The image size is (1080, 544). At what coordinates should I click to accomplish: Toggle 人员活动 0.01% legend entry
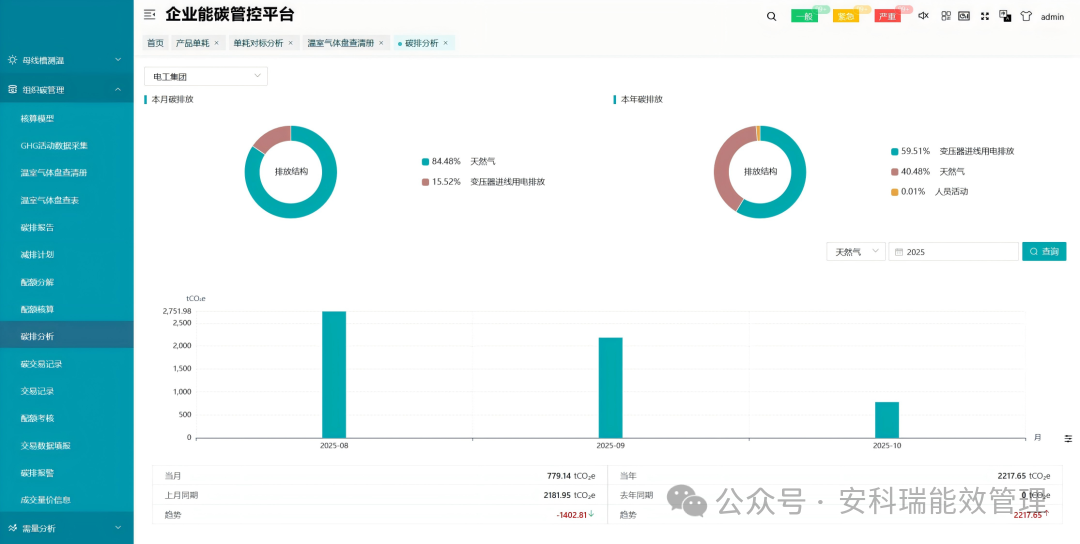click(x=930, y=191)
